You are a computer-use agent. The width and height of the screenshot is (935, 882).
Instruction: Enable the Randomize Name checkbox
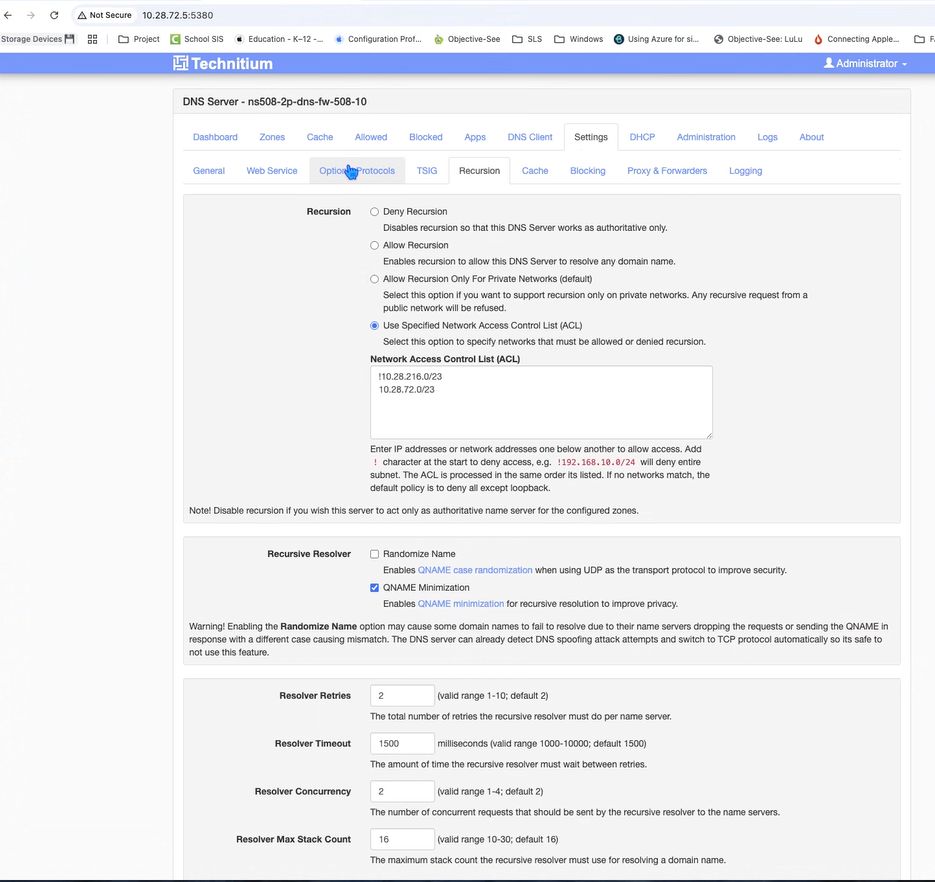click(375, 554)
